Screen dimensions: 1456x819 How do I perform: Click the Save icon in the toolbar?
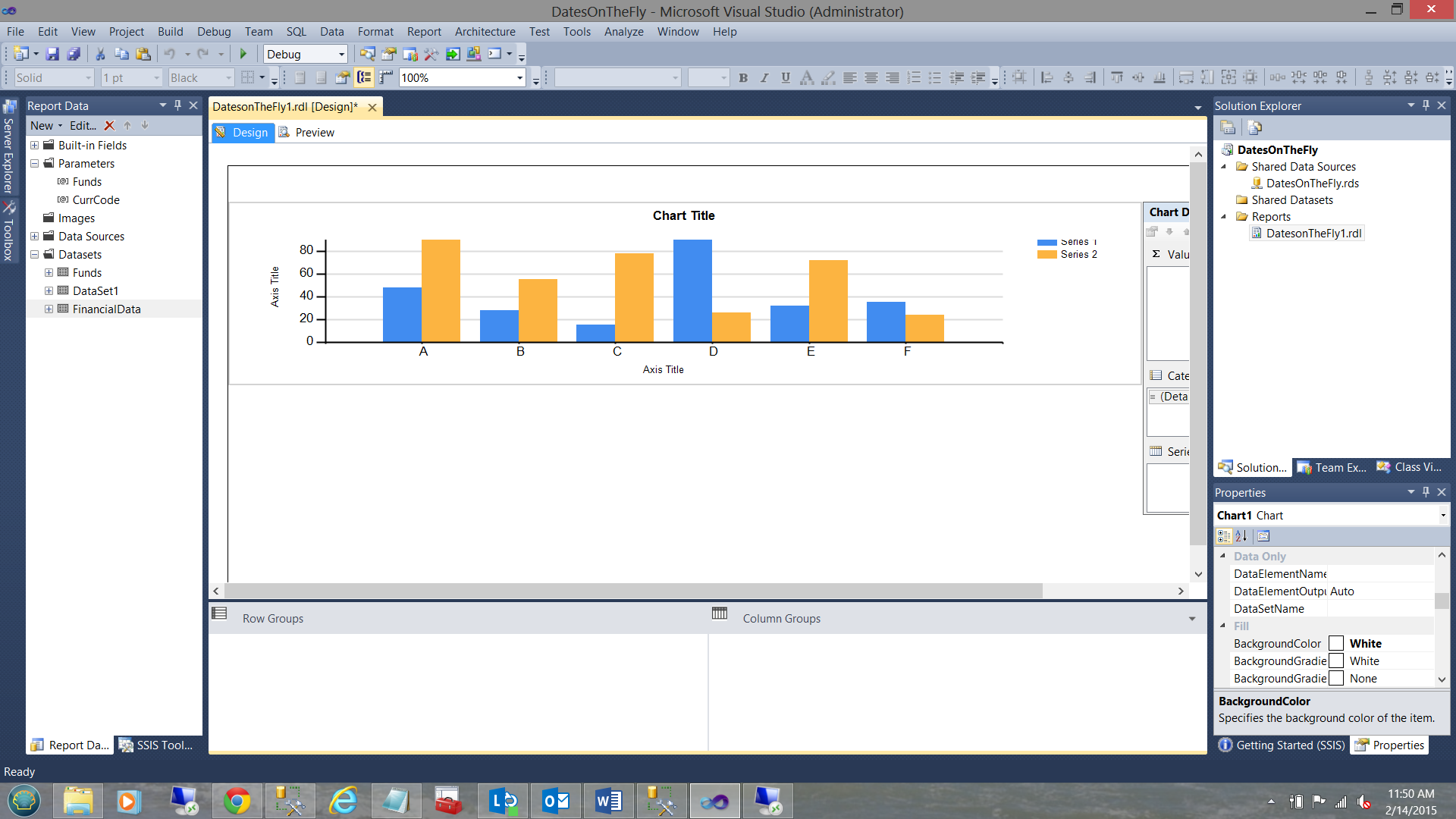[52, 54]
